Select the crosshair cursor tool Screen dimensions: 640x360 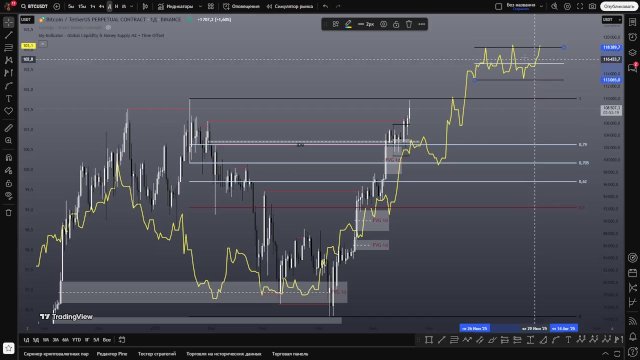coord(9,22)
